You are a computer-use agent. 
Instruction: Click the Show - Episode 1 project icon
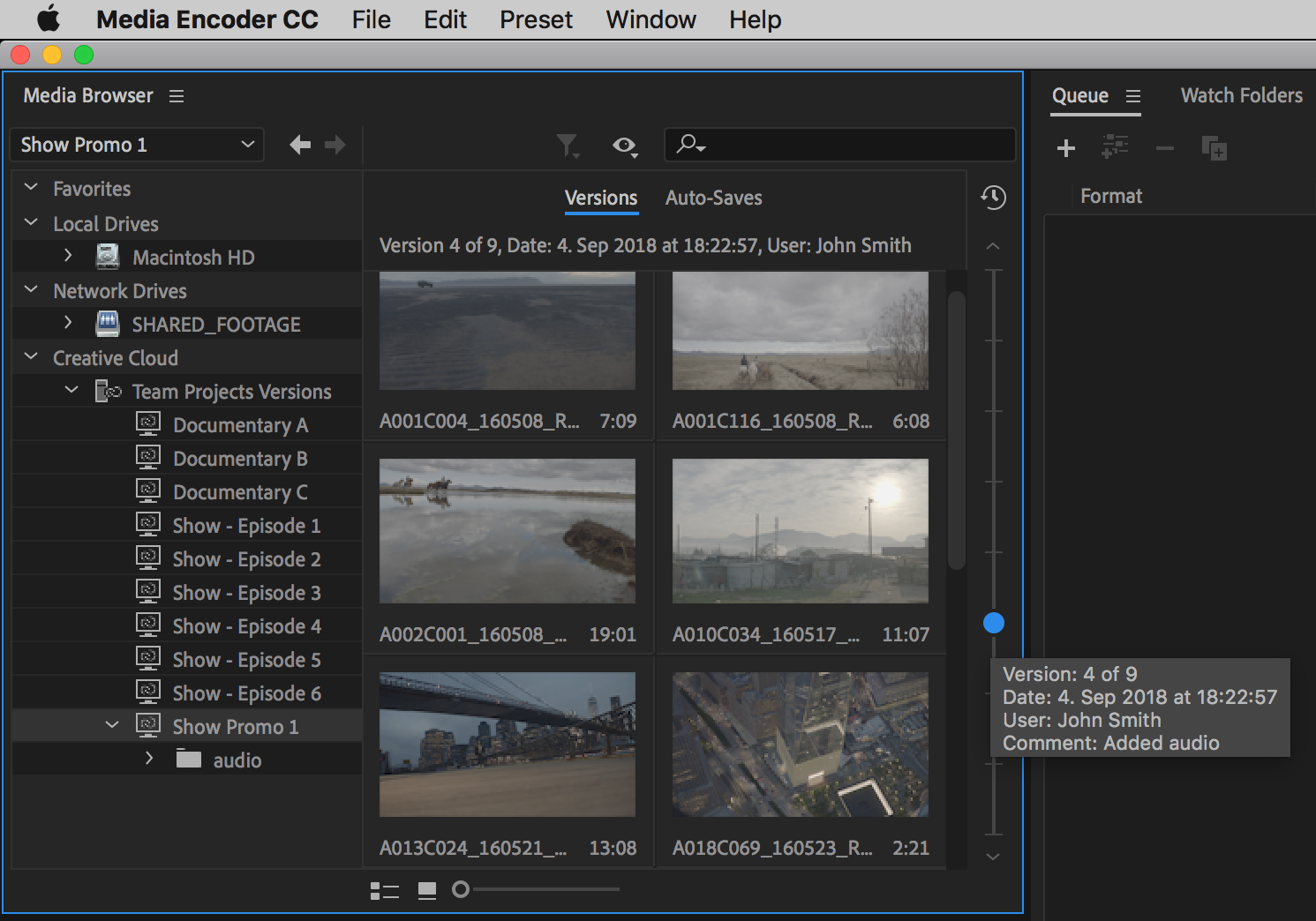tap(148, 525)
